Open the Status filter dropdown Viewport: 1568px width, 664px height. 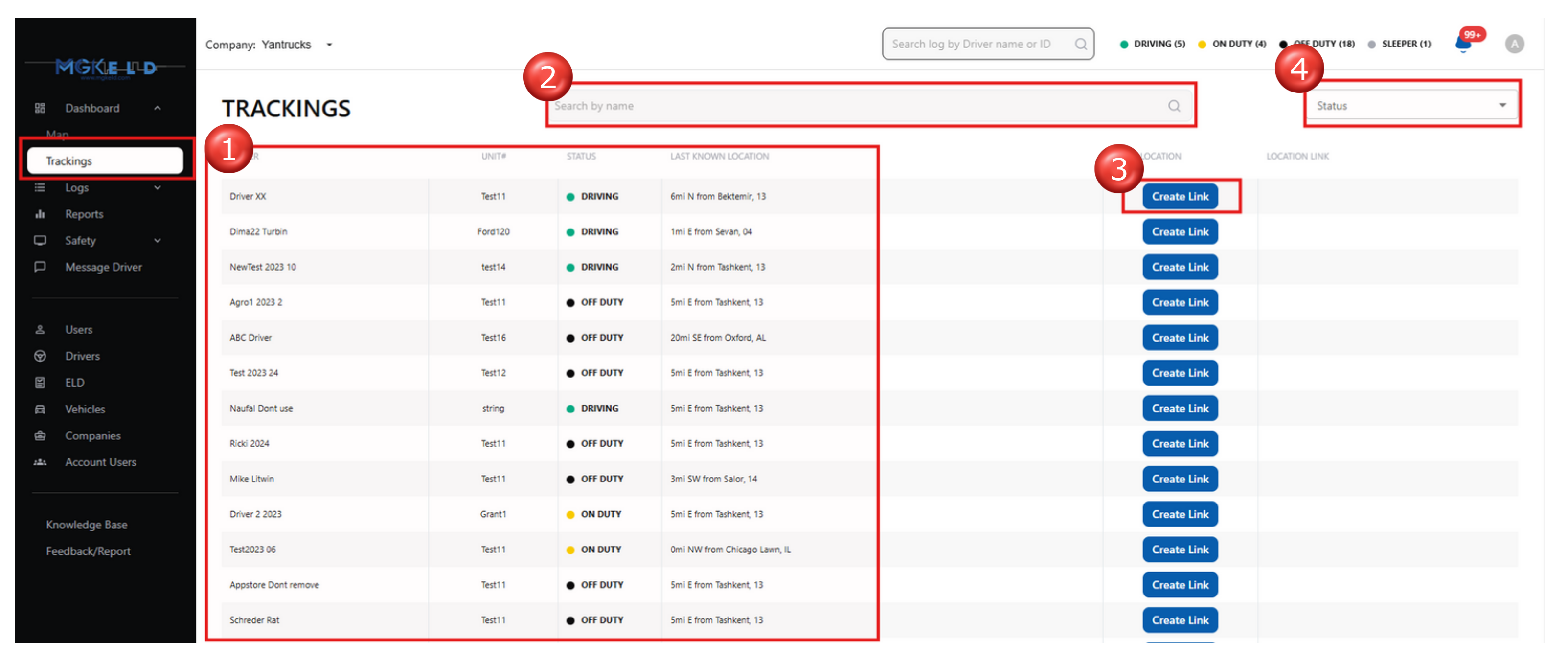(1411, 106)
